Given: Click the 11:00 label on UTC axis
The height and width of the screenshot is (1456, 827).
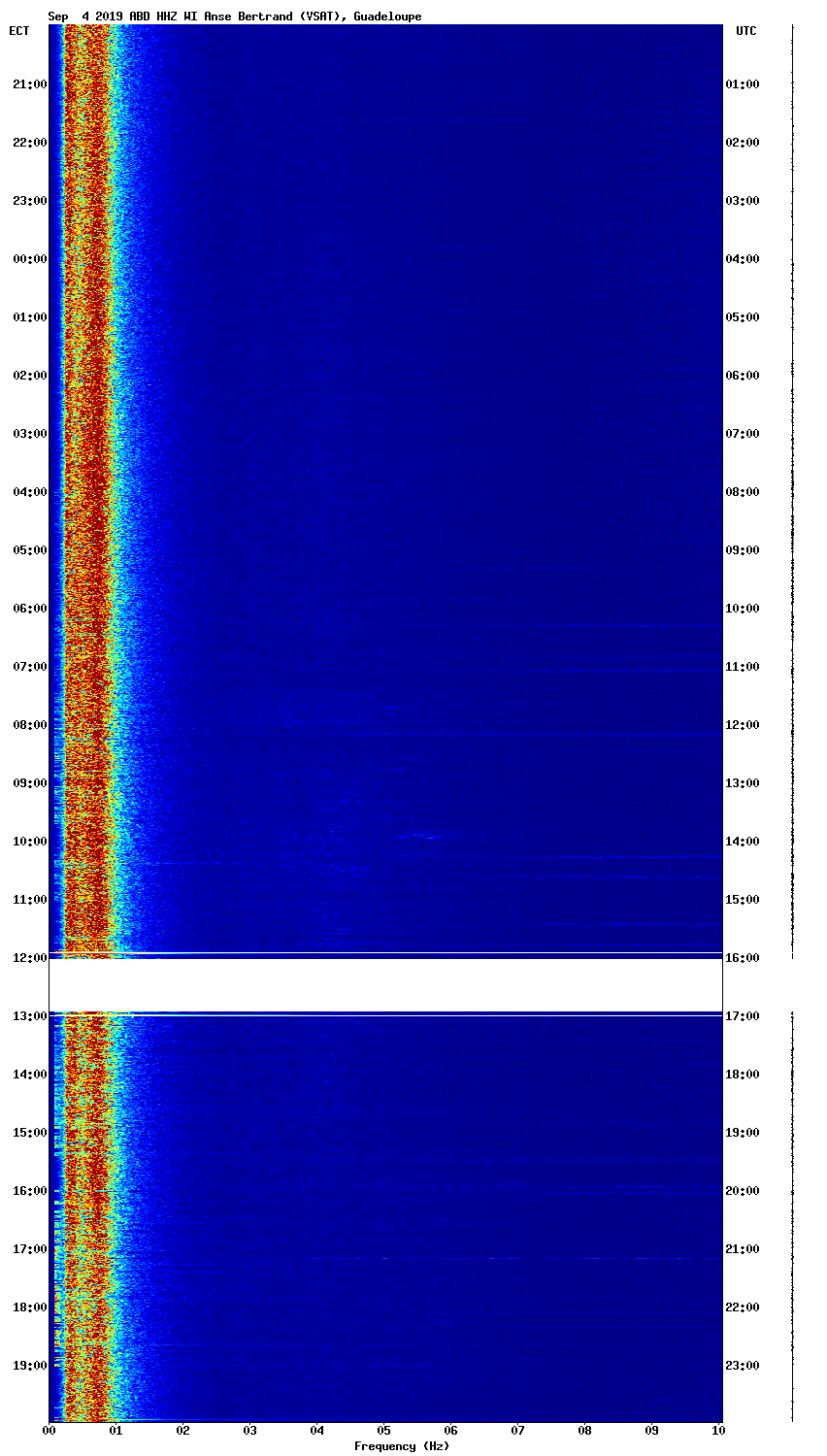Looking at the screenshot, I should click(x=743, y=667).
